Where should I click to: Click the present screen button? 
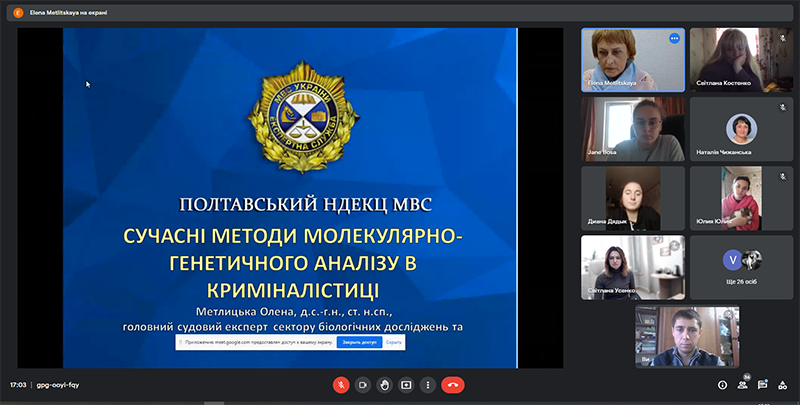[x=406, y=385]
